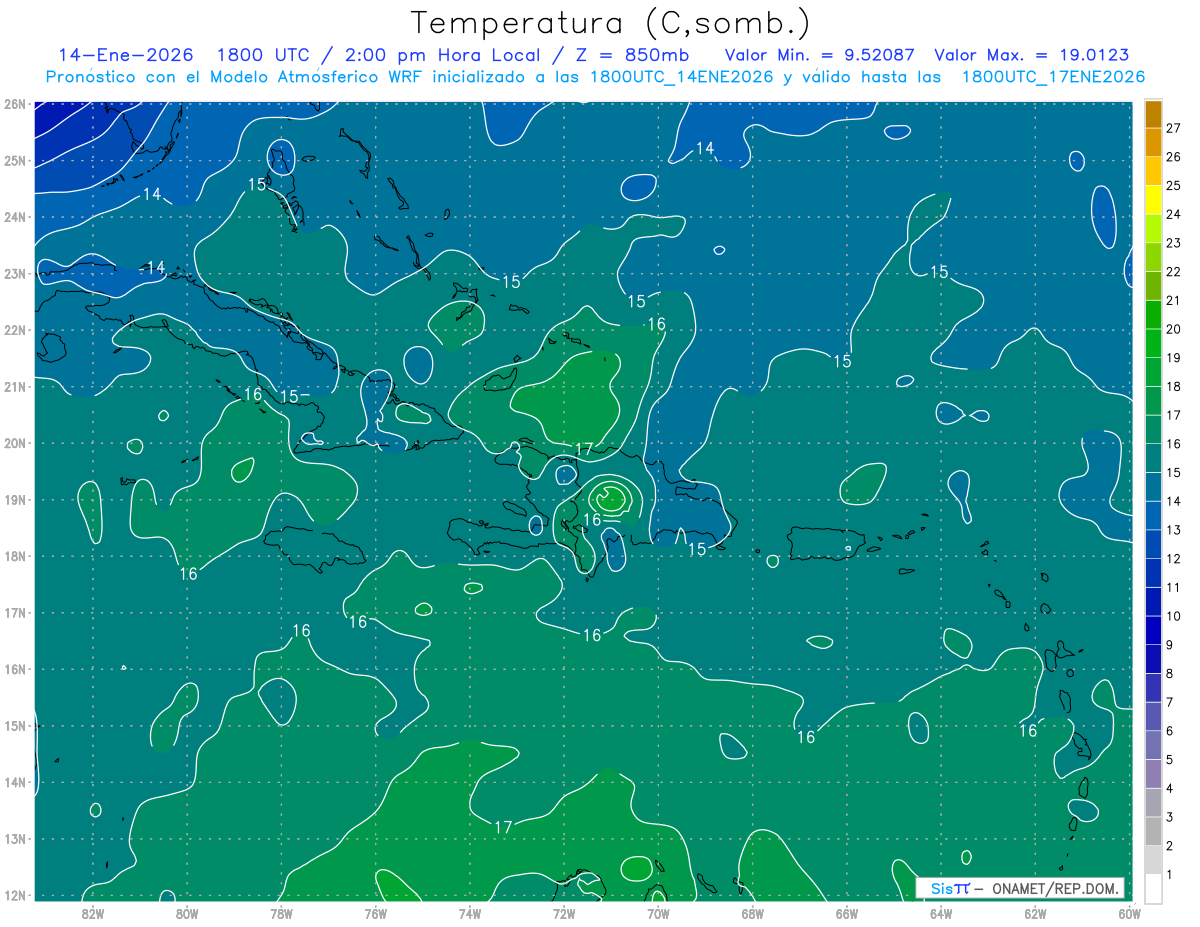Click legend color band between 24 and 25

[x=1153, y=199]
